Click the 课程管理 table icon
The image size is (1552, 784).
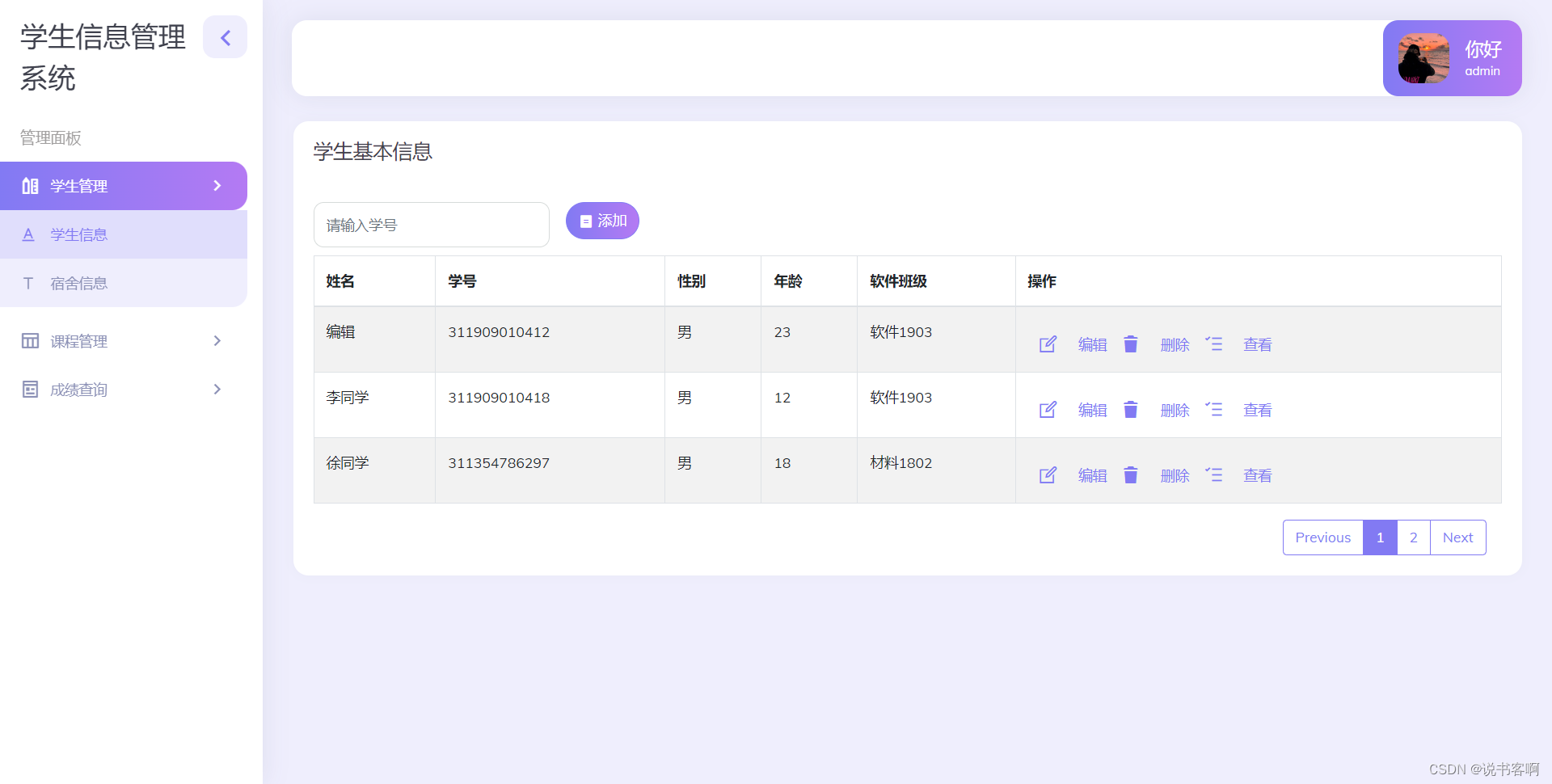[30, 341]
